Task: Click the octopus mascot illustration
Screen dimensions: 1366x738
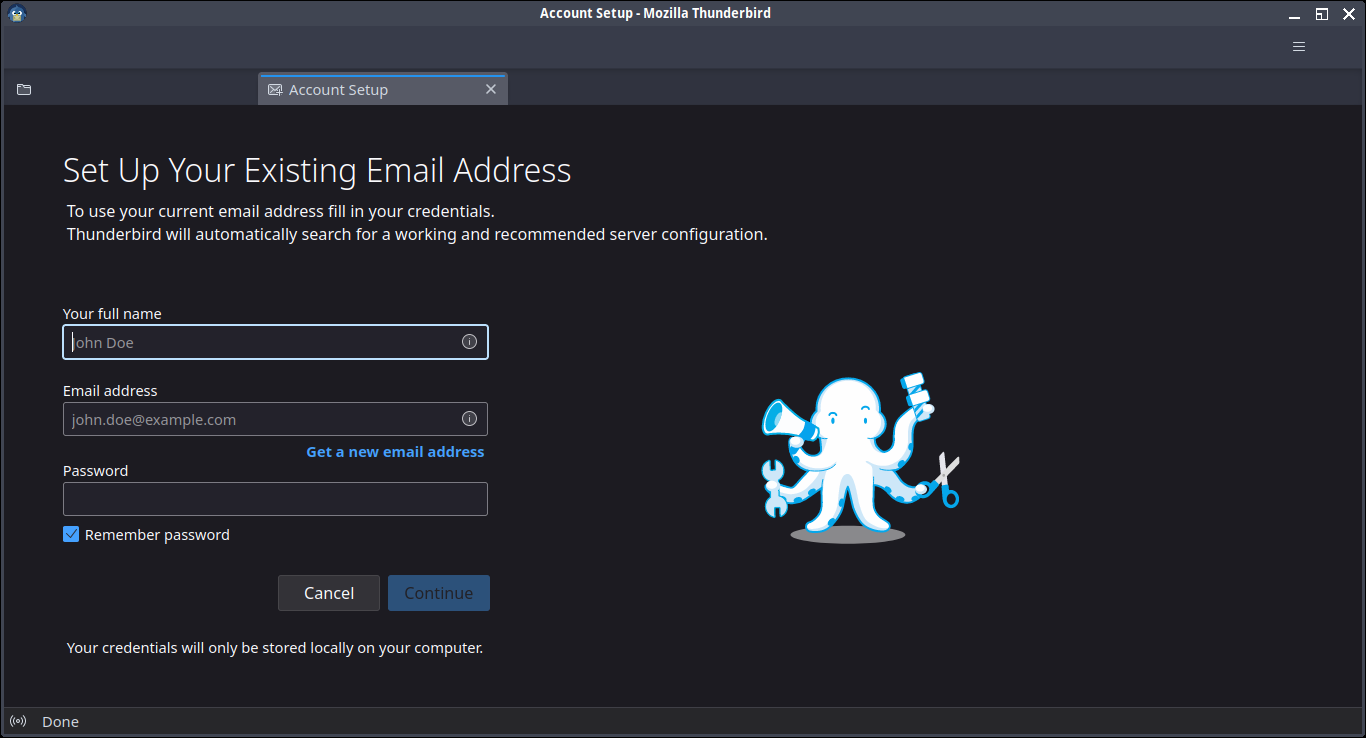Action: pyautogui.click(x=860, y=458)
